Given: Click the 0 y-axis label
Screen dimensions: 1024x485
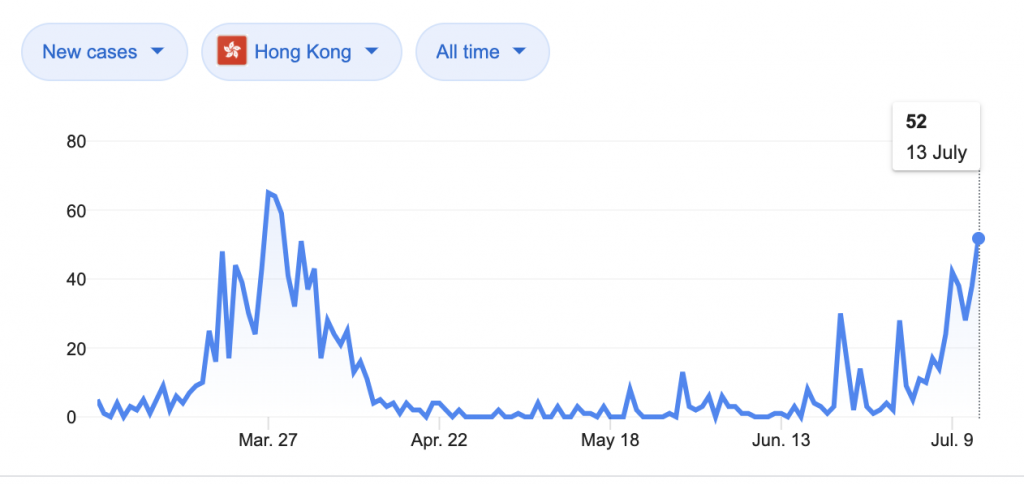Looking at the screenshot, I should coord(82,416).
